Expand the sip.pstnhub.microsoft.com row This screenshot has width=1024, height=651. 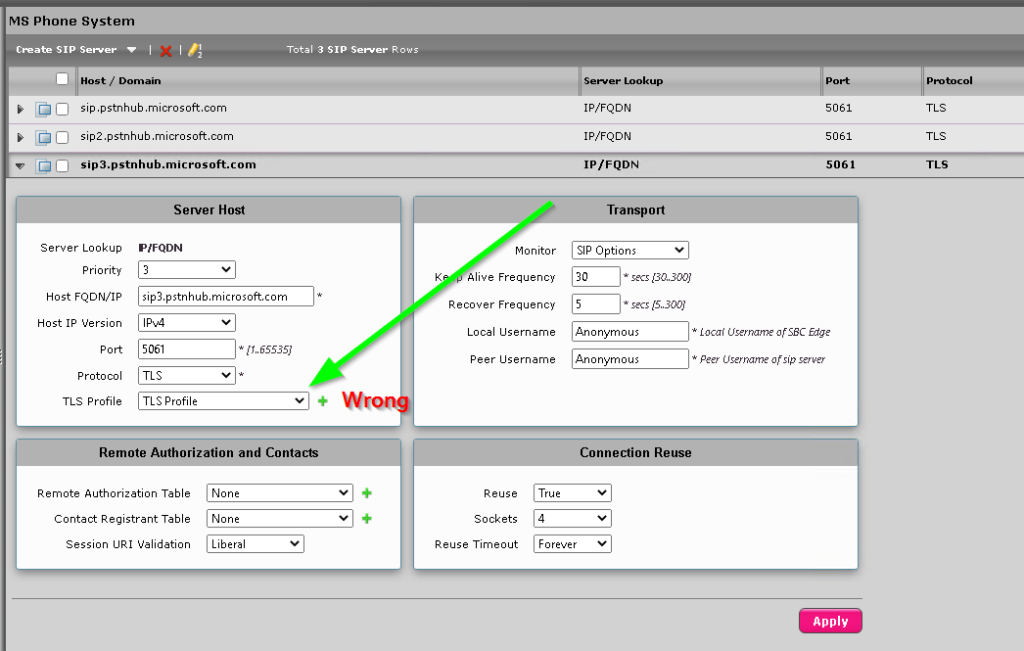click(20, 109)
